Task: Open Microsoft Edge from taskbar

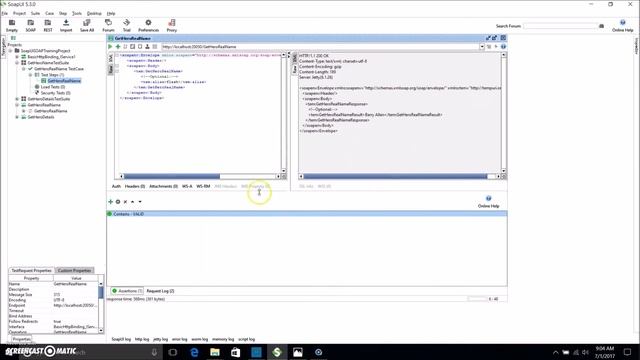Action: pos(194,352)
